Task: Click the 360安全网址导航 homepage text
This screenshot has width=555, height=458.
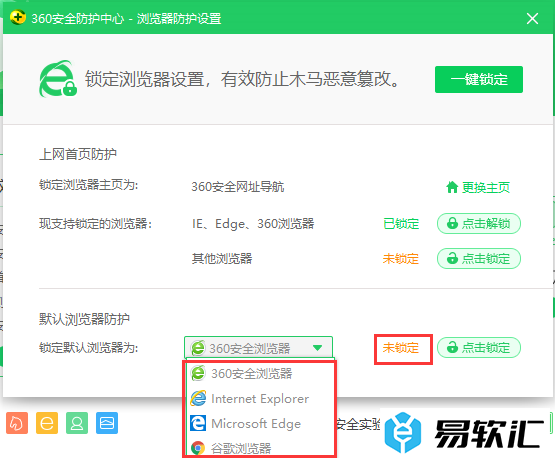Action: 238,187
